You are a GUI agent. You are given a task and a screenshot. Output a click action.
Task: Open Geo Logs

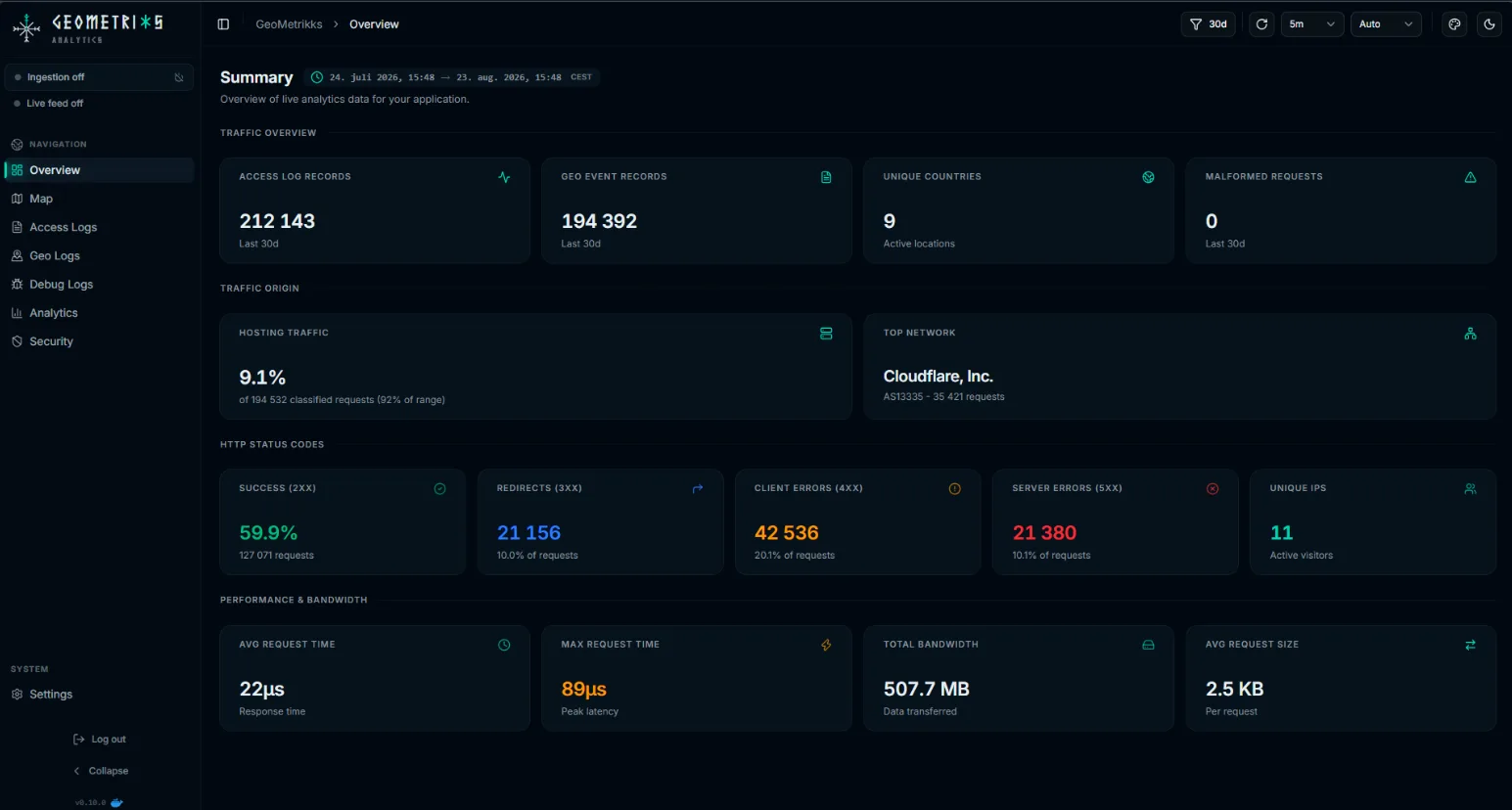click(x=99, y=255)
